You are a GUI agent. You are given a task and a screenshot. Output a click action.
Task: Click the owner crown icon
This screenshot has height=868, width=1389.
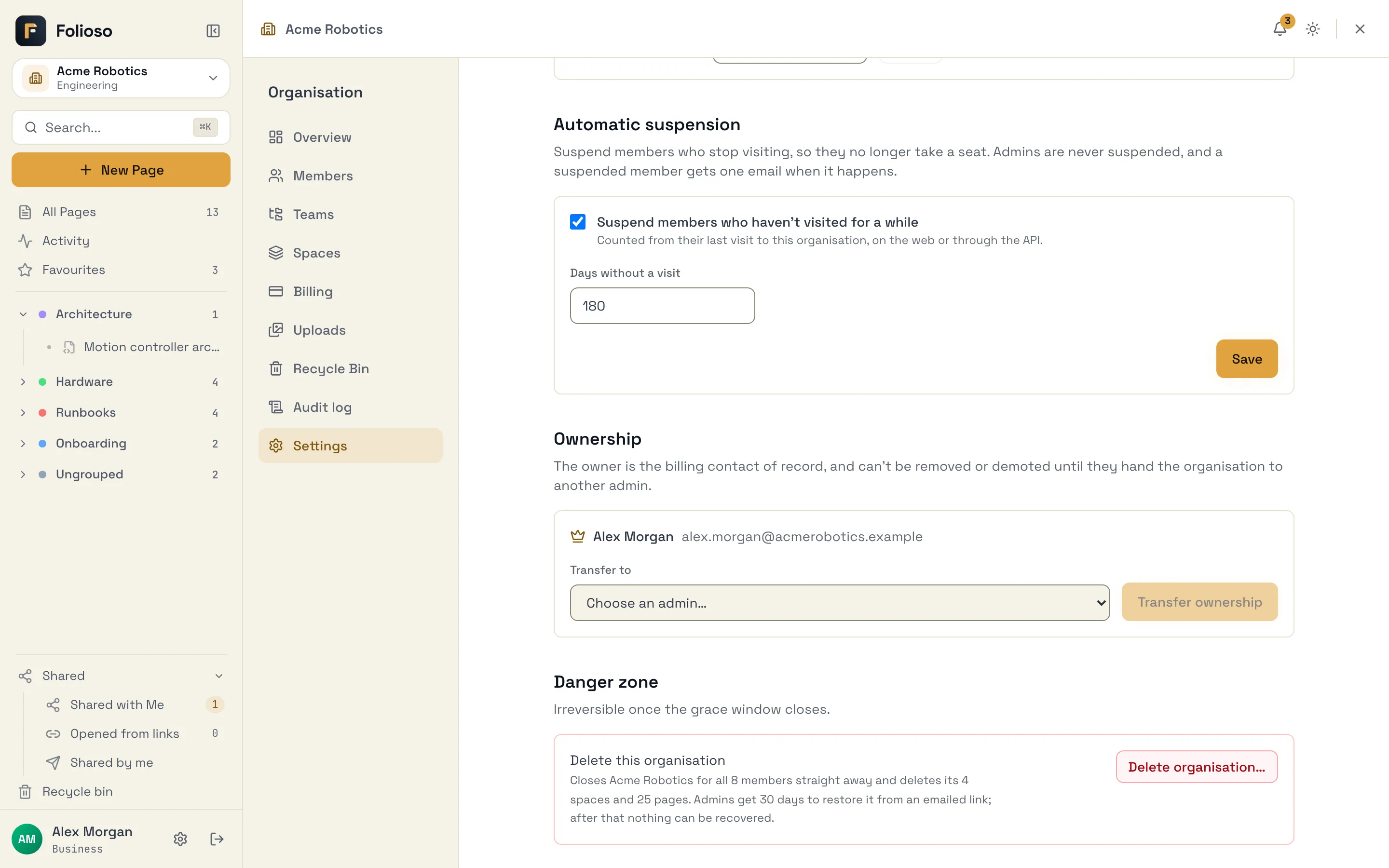(577, 536)
